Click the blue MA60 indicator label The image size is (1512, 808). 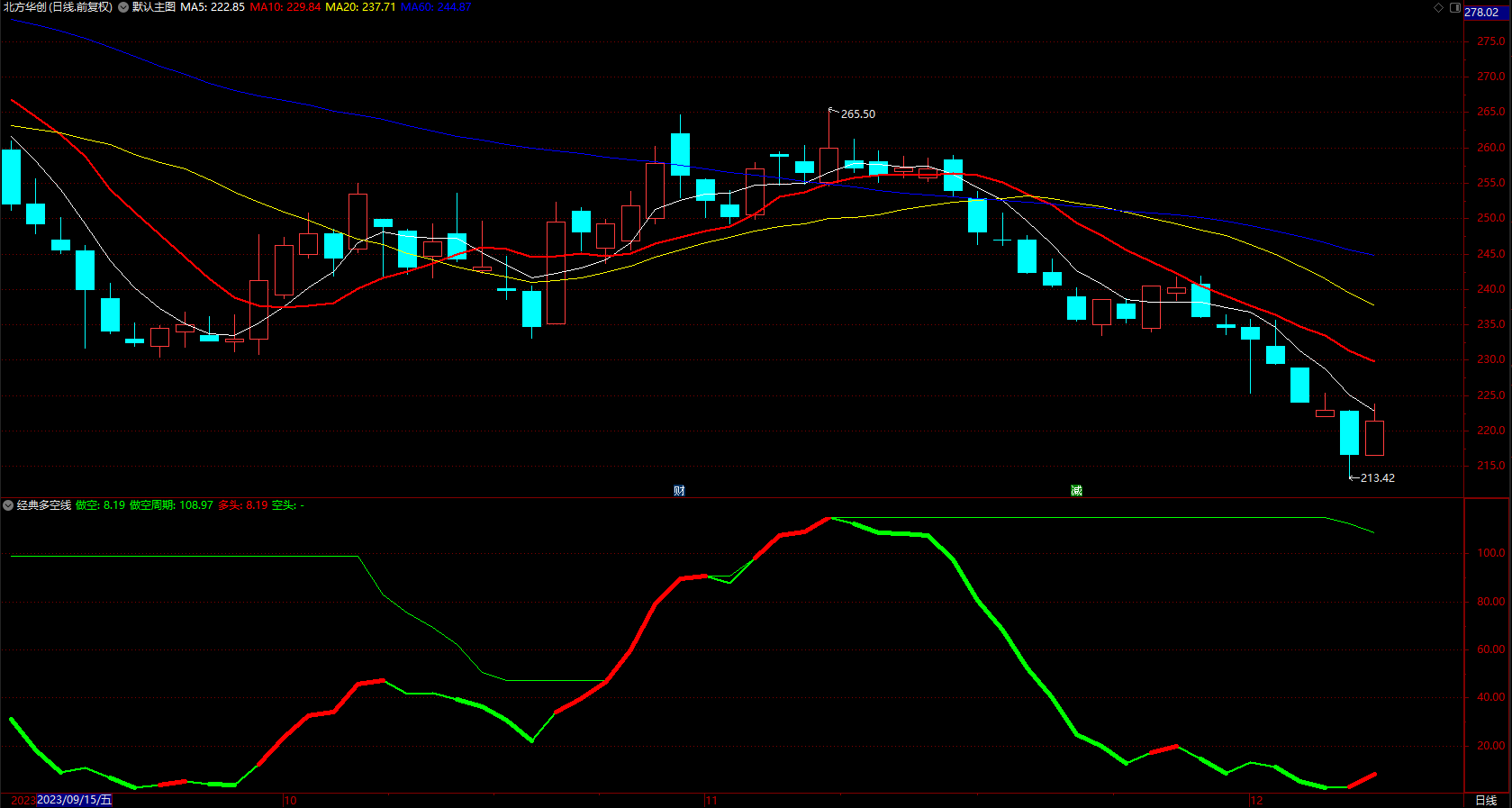pyautogui.click(x=436, y=7)
